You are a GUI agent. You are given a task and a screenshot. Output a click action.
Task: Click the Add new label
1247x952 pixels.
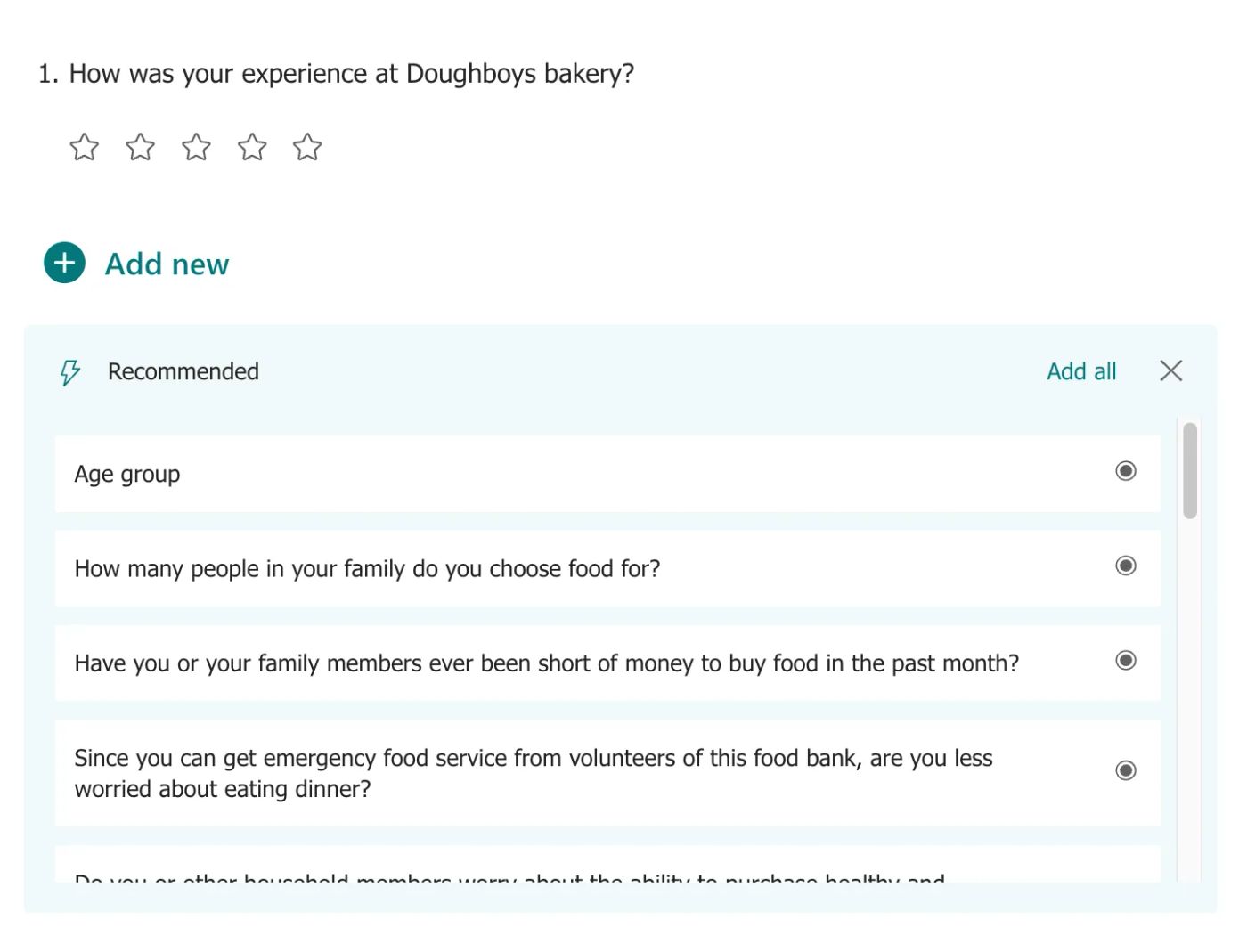[x=167, y=264]
